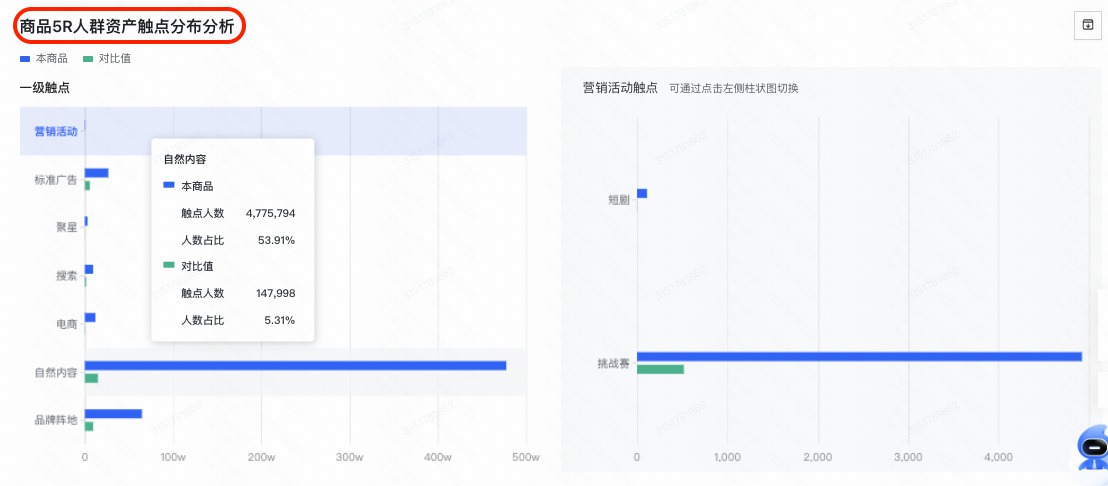Image resolution: width=1108 pixels, height=486 pixels.
Task: Open the blue robot assistant icon
Action: coord(1094,449)
